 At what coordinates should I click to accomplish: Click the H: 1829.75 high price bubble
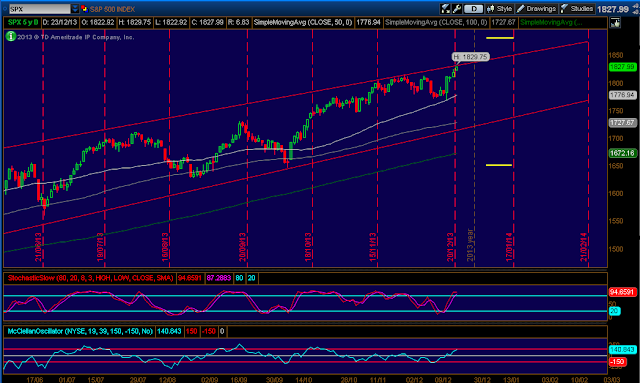pyautogui.click(x=471, y=57)
